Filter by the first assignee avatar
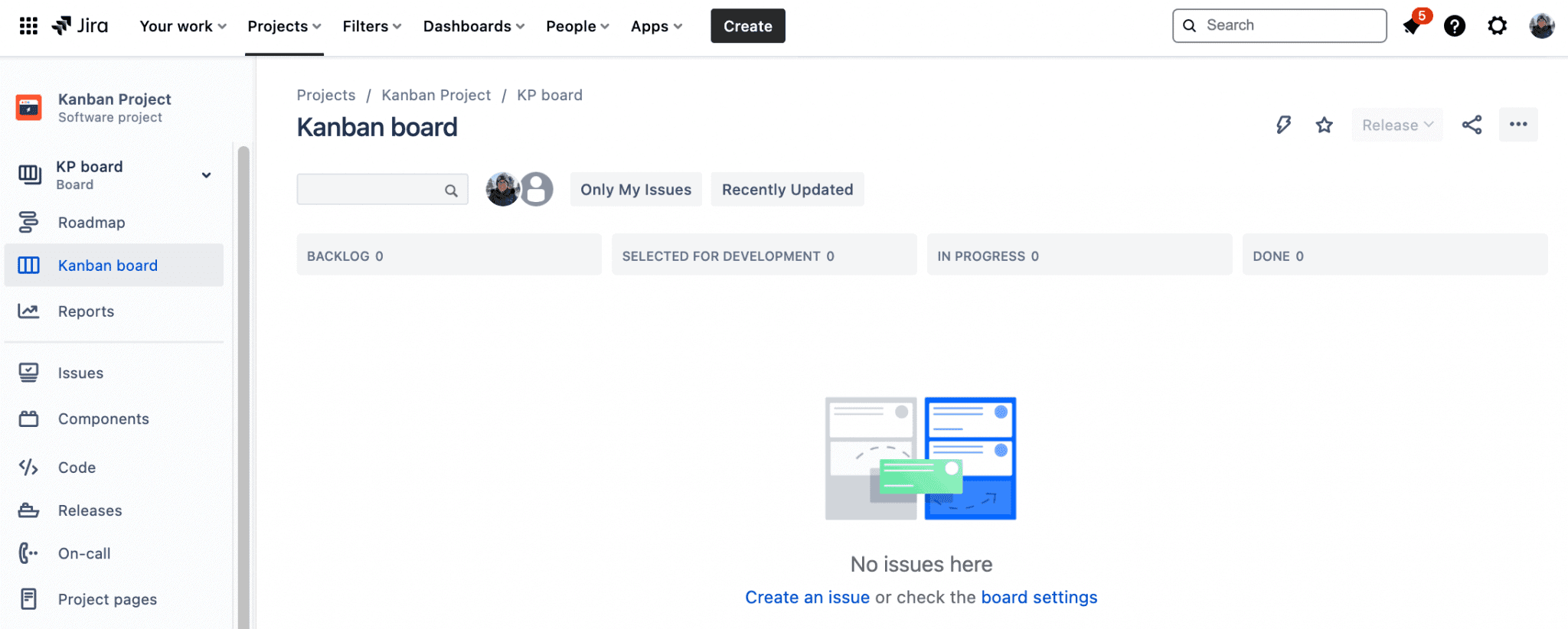This screenshot has width=1568, height=629. [502, 189]
